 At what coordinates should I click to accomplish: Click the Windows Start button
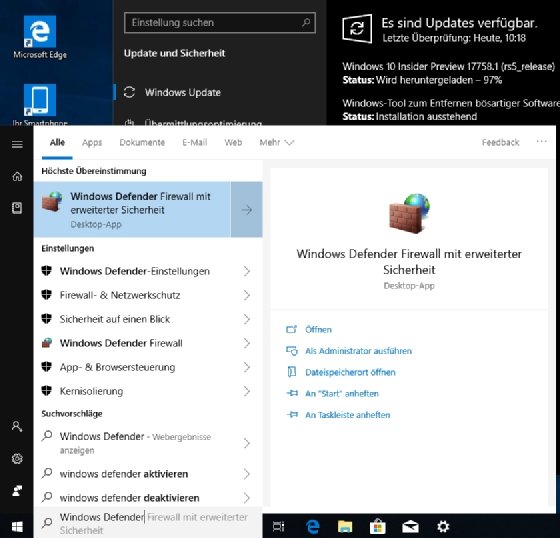click(x=17, y=527)
